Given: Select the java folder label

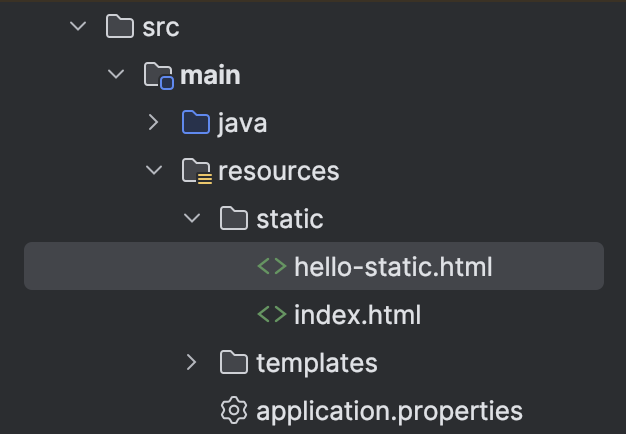Looking at the screenshot, I should [242, 123].
